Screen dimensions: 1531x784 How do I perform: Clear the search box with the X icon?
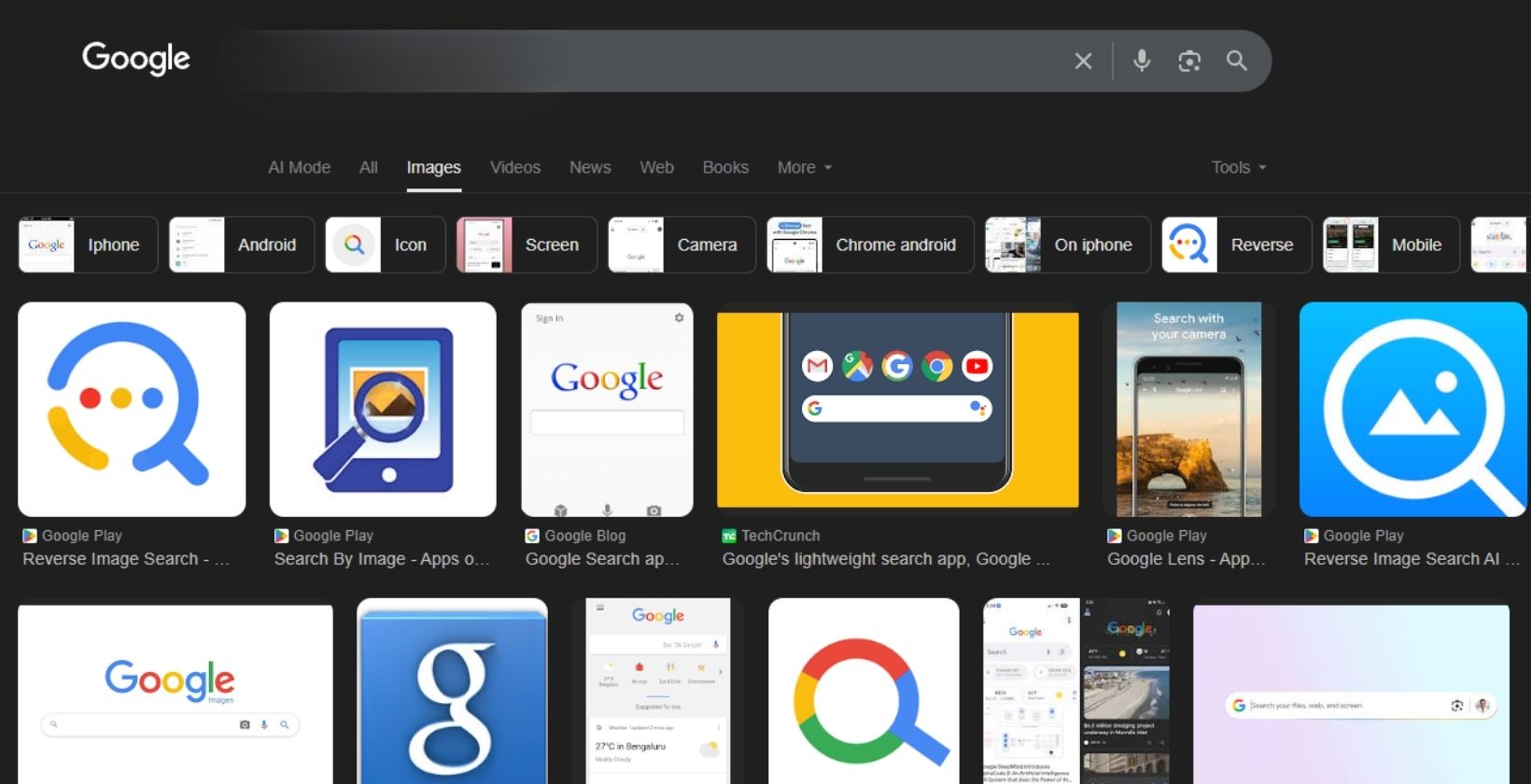point(1083,62)
